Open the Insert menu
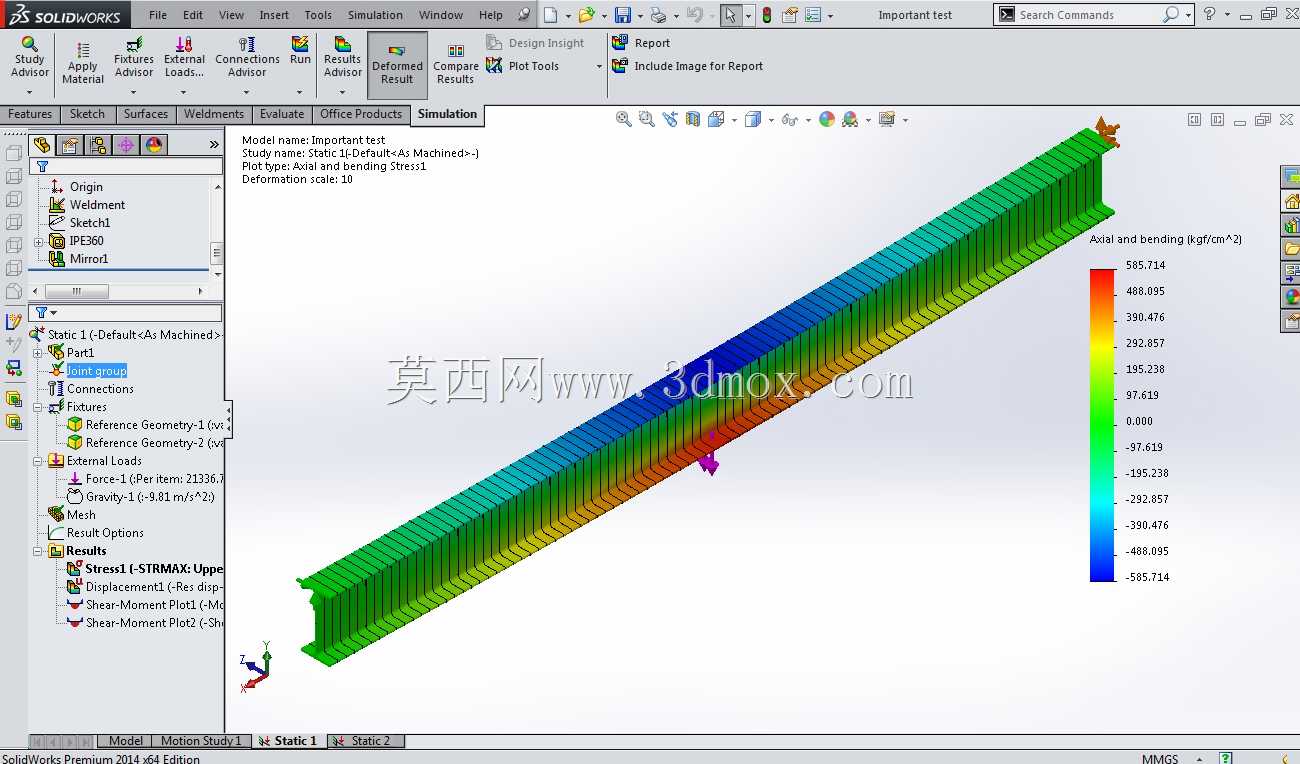The image size is (1300, 764). click(x=274, y=15)
